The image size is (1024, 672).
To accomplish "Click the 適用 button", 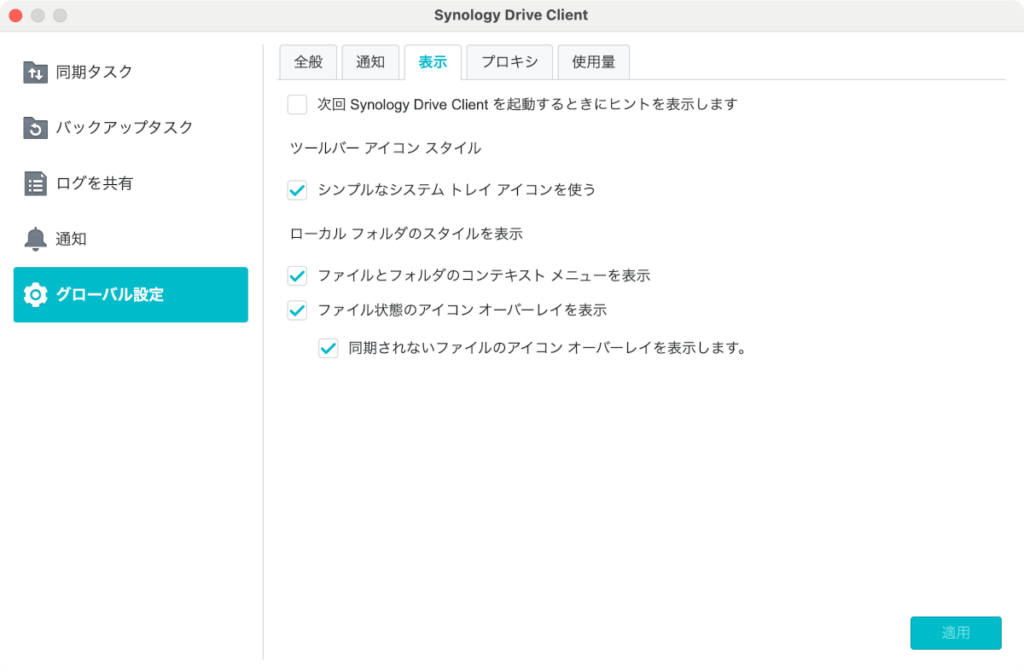I will point(956,633).
